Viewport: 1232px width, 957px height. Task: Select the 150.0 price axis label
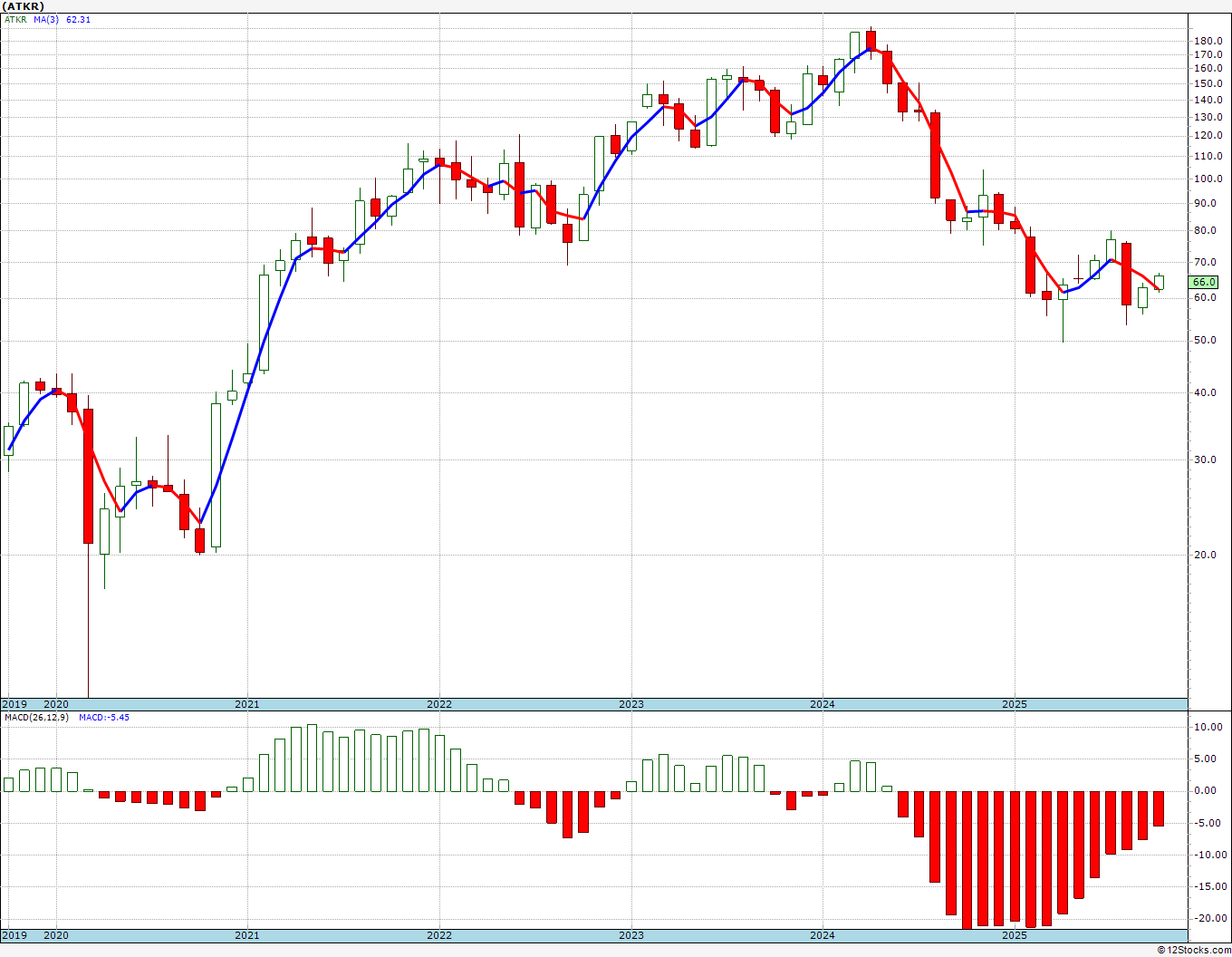point(1208,83)
